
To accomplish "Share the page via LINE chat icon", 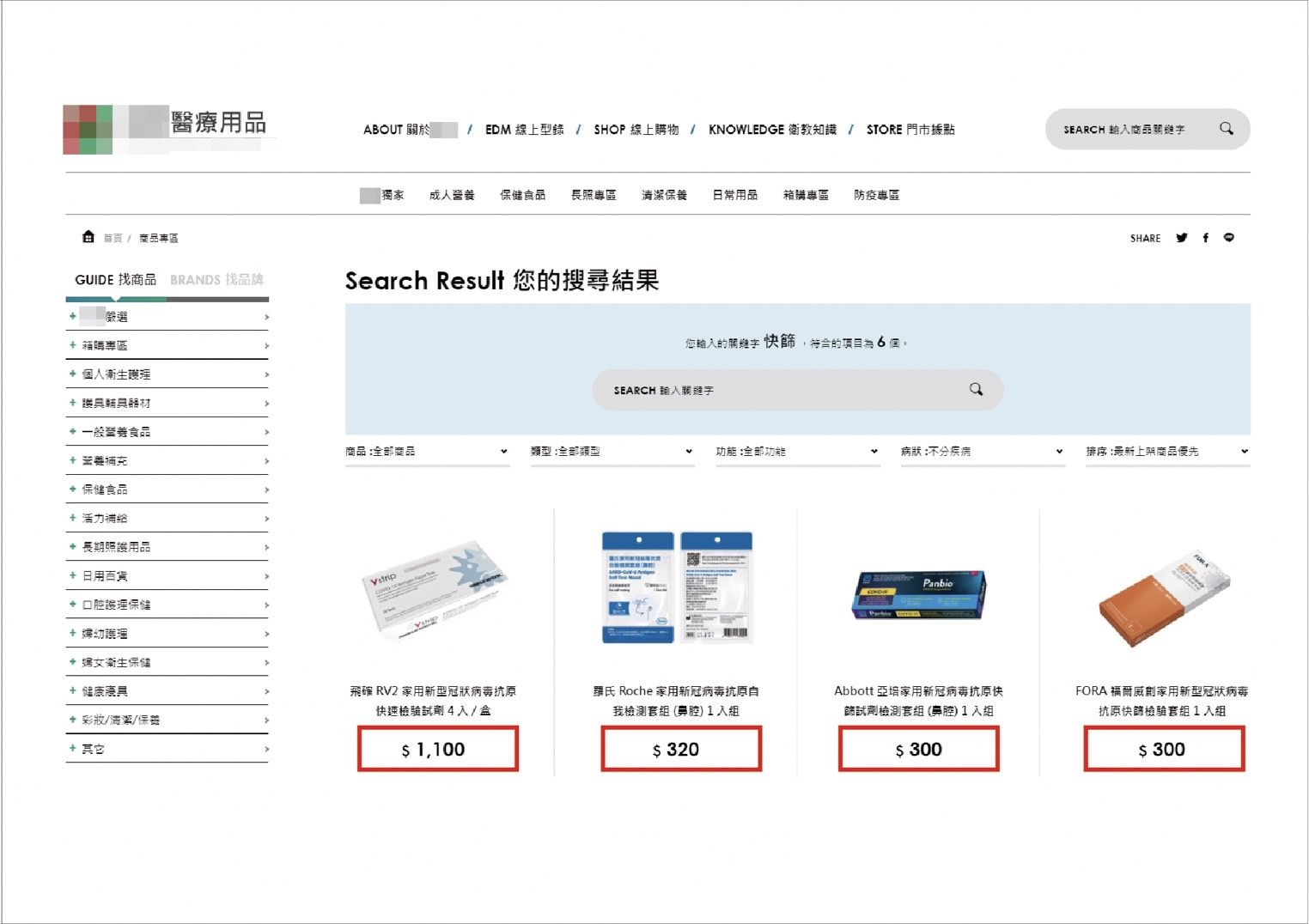I will tap(1229, 238).
